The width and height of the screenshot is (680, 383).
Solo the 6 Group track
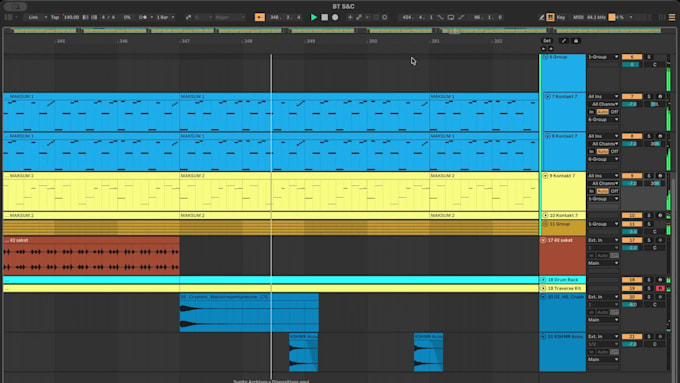[649, 57]
